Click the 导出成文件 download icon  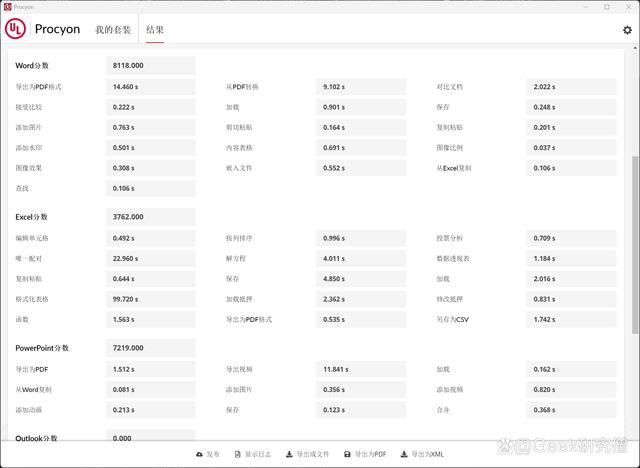pyautogui.click(x=289, y=454)
